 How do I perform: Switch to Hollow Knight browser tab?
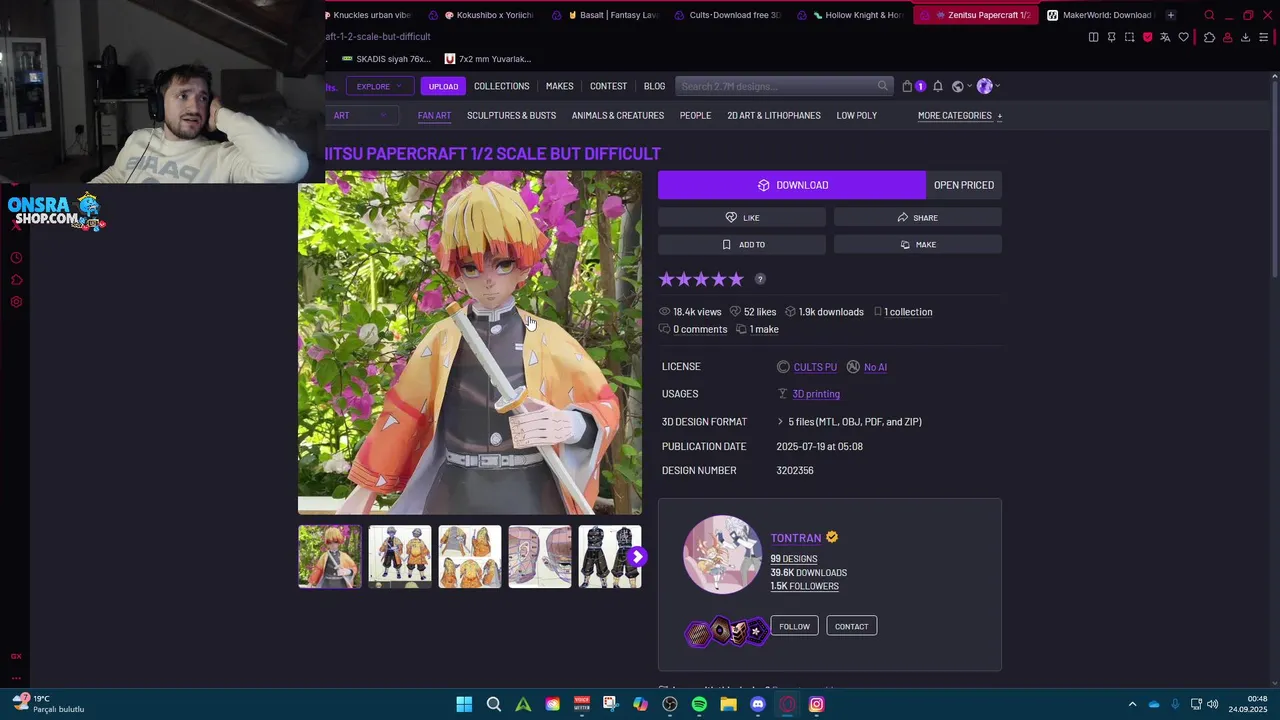coord(858,15)
